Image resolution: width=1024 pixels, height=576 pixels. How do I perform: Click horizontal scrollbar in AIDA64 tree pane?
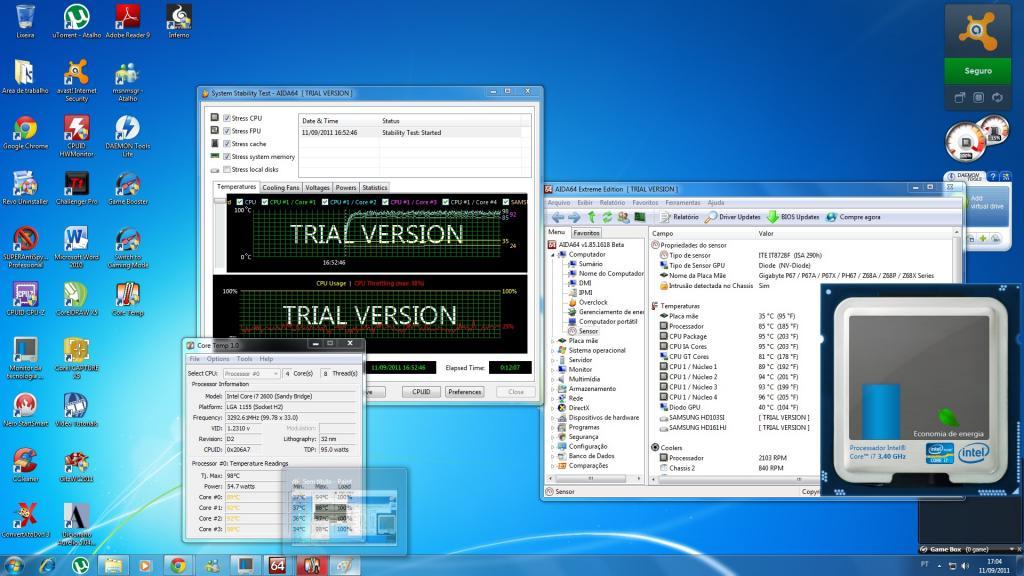(x=592, y=479)
